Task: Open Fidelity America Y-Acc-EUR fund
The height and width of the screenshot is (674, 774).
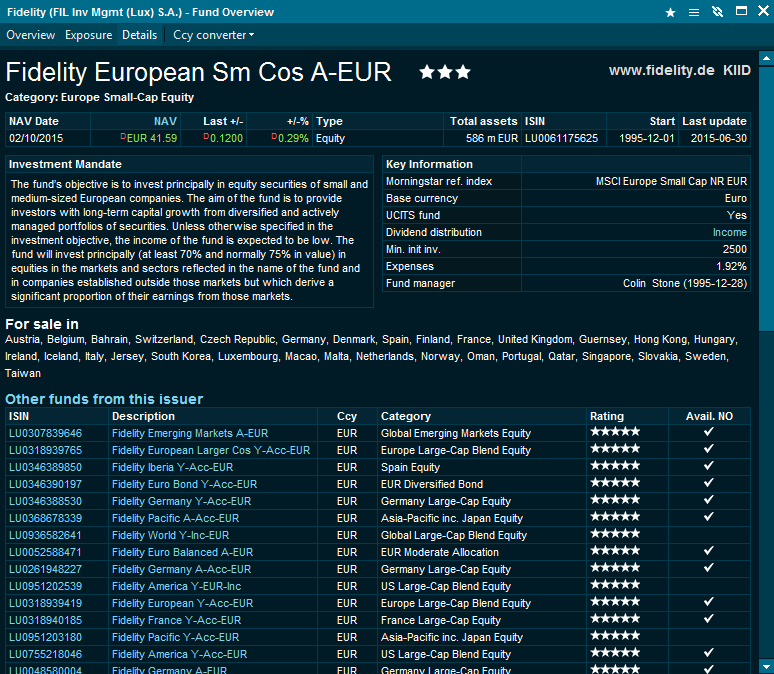Action: 179,655
